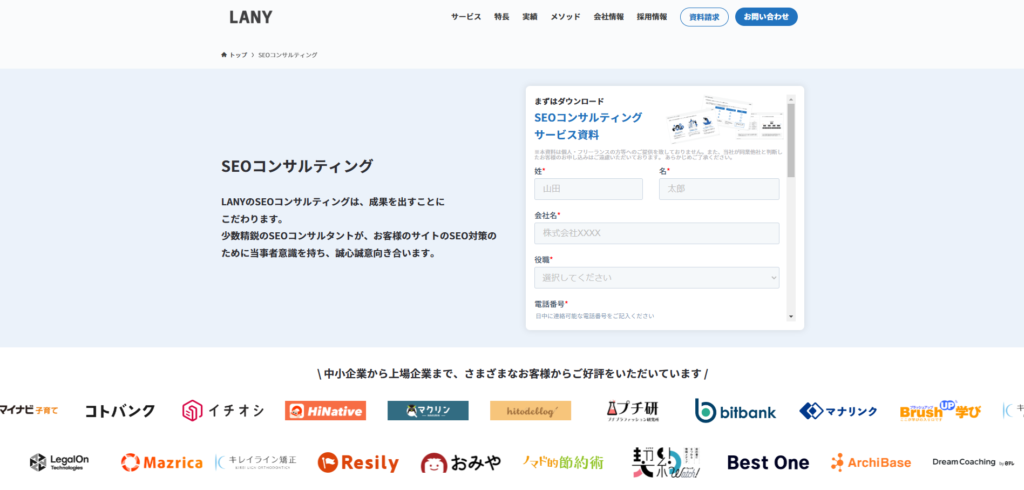Click the 電話番号 field label
1024x490 pixels.
coord(550,304)
